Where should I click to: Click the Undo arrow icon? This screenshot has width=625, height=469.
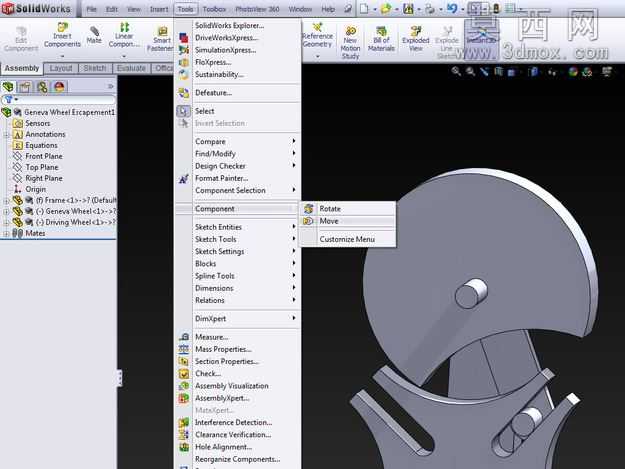[452, 8]
